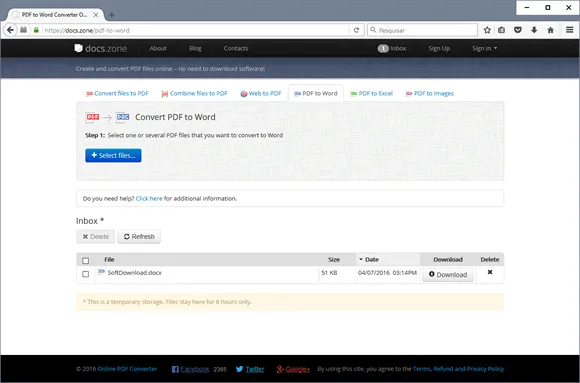
Task: Open the bookmarks list clipboard icon
Action: click(502, 30)
